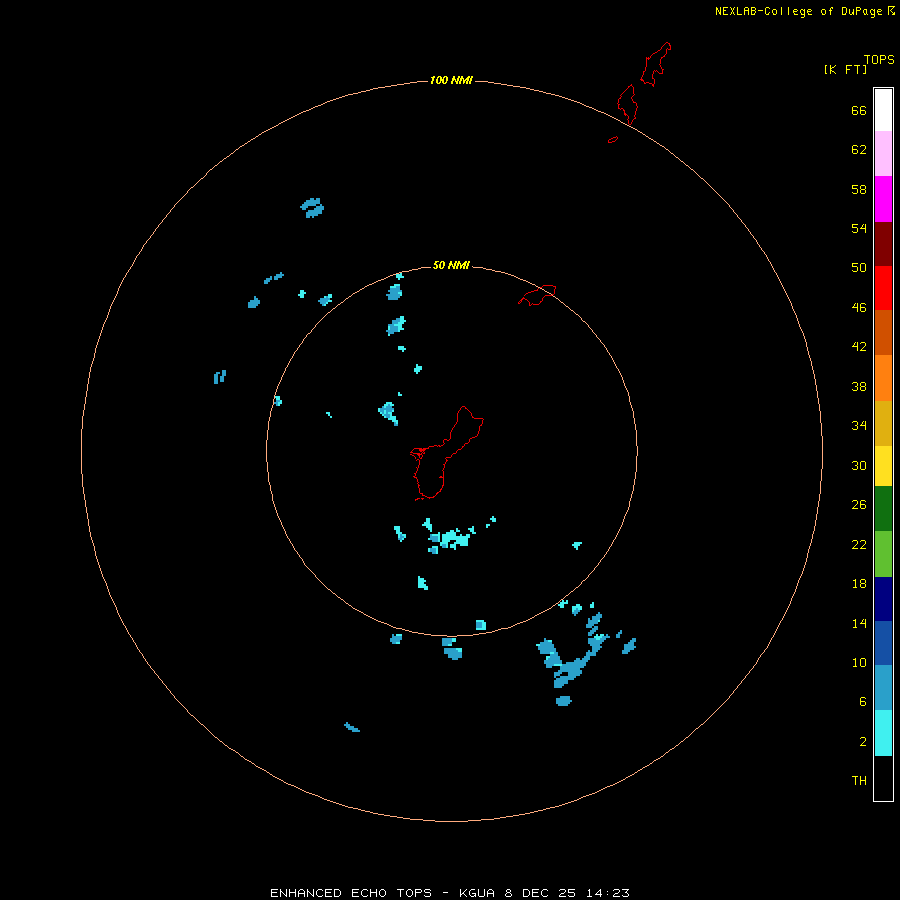Image resolution: width=900 pixels, height=900 pixels.
Task: Select the light green 22 legend swatch
Action: [x=883, y=554]
